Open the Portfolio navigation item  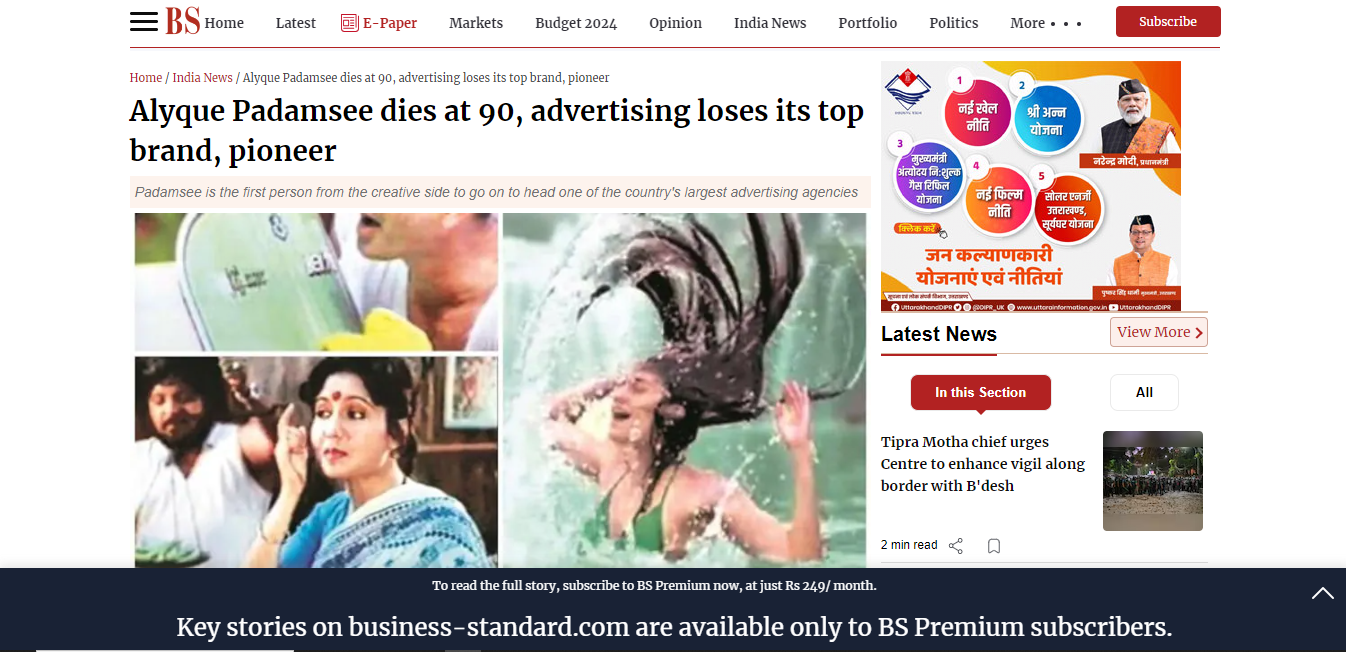coord(868,23)
